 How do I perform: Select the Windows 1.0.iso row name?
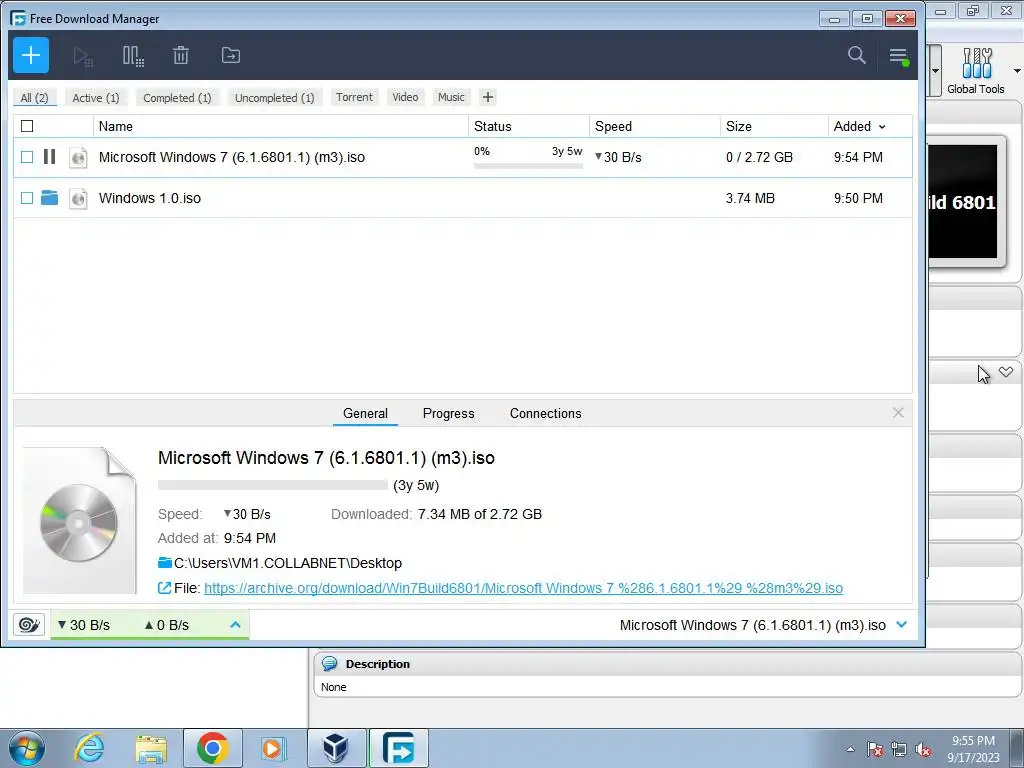click(x=150, y=198)
